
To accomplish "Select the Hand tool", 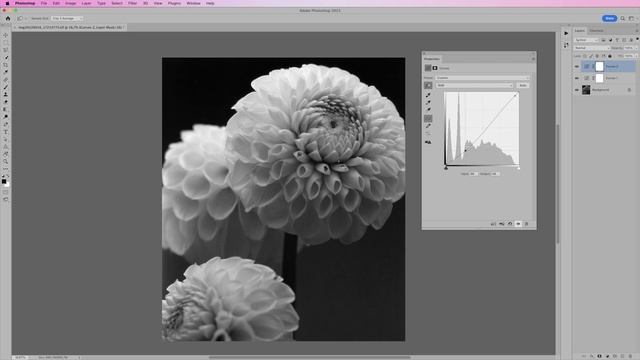I will [6, 154].
